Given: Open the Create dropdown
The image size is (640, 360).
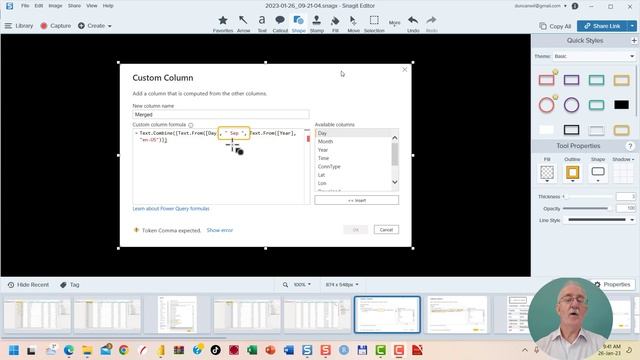Looking at the screenshot, I should [95, 26].
